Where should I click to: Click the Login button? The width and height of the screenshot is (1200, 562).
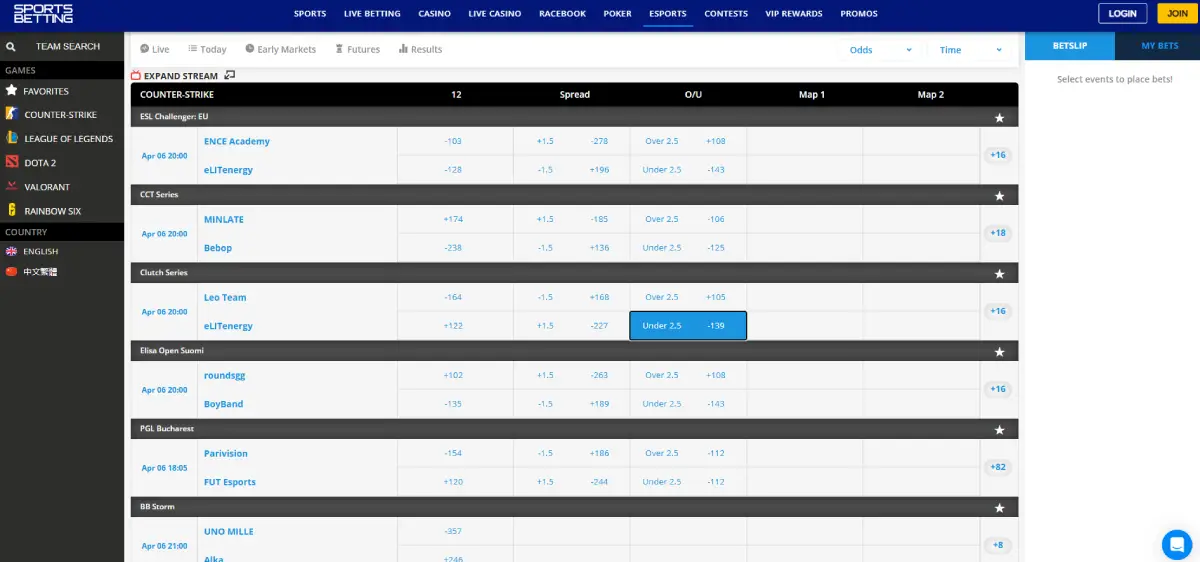coord(1123,13)
